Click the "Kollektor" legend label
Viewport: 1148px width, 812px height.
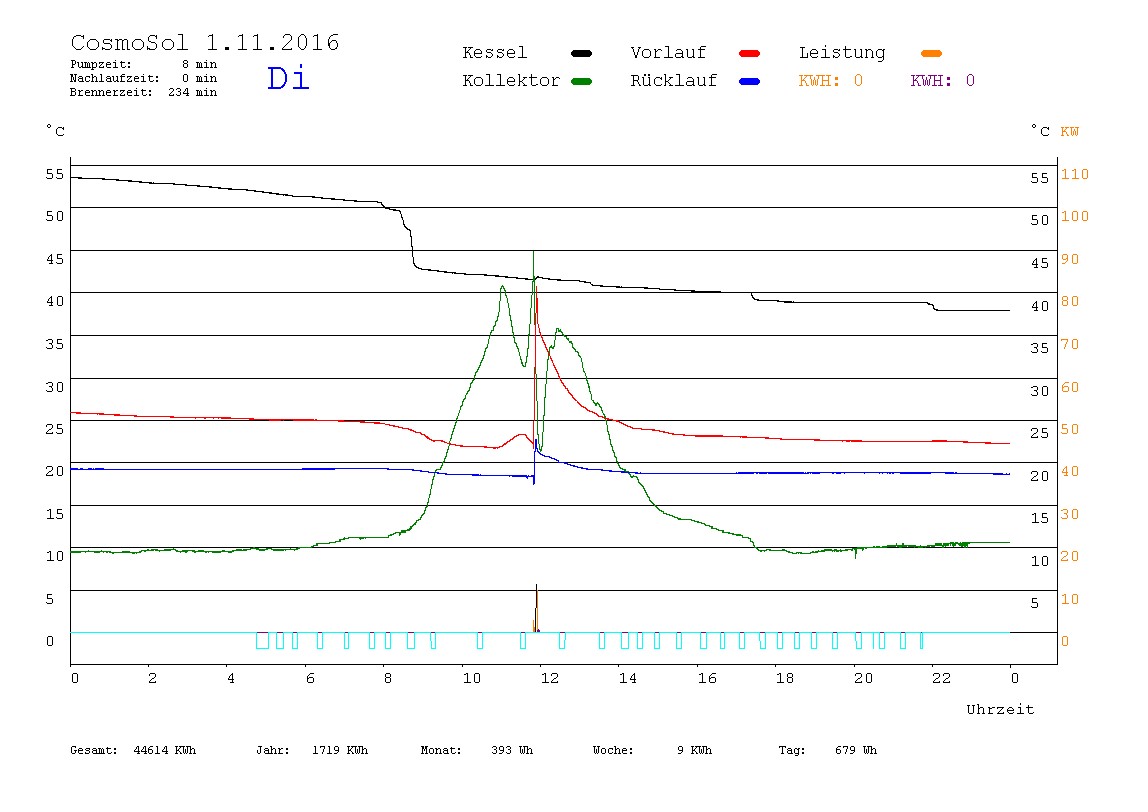click(x=511, y=81)
